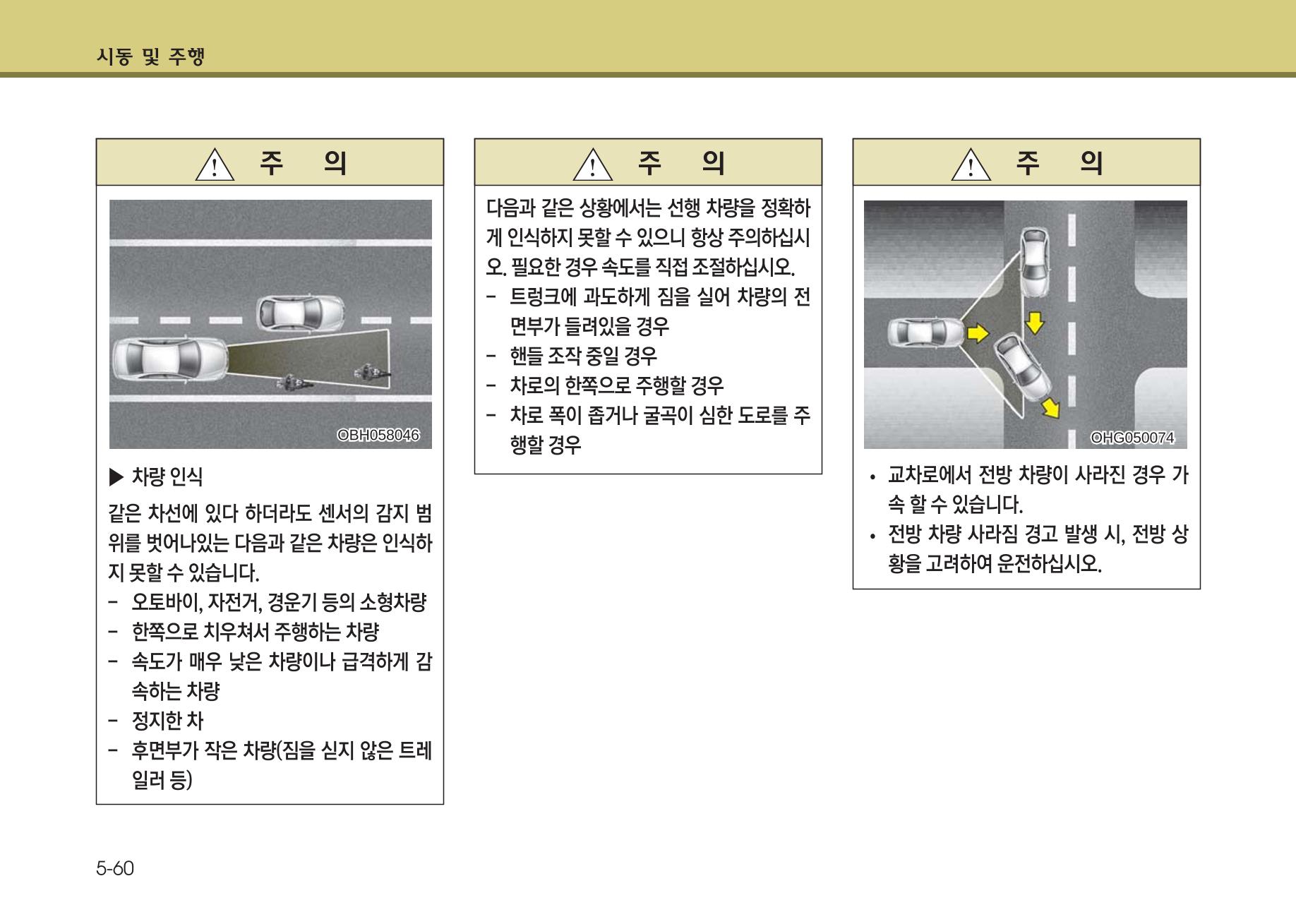Image resolution: width=1296 pixels, height=924 pixels.
Task: Click the black triangle before 차량 인식
Action: point(116,478)
